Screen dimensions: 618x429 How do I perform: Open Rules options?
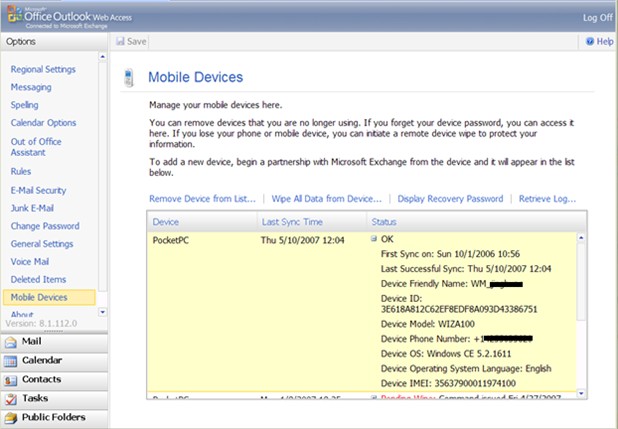[21, 171]
